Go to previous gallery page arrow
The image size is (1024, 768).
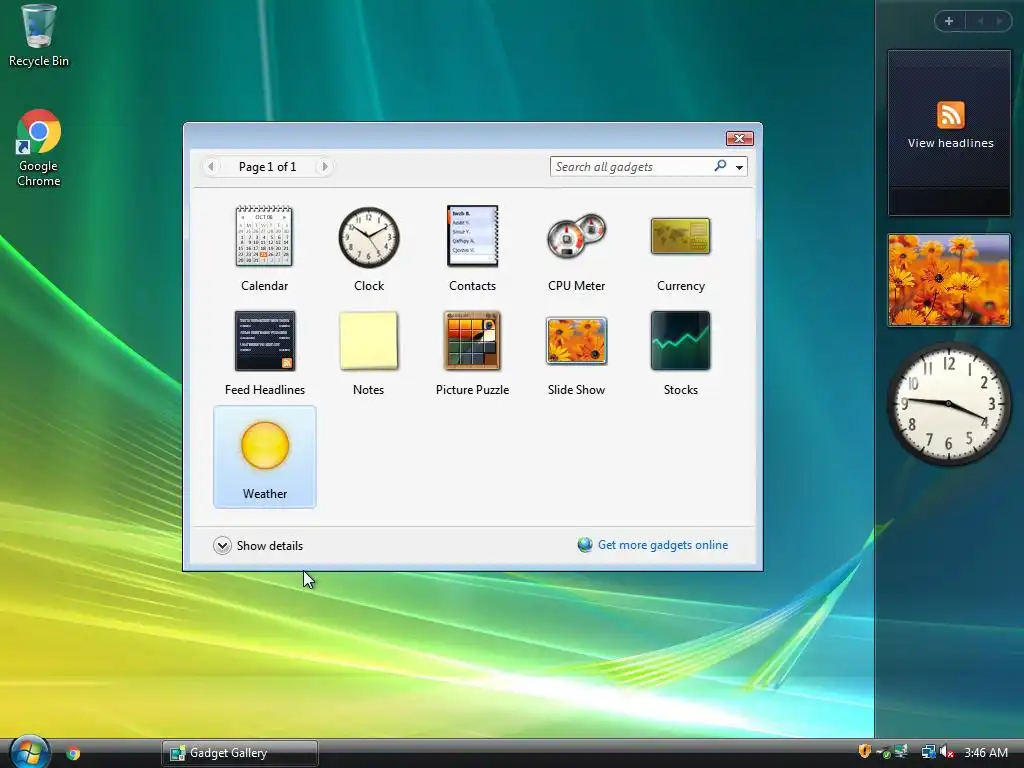point(210,167)
